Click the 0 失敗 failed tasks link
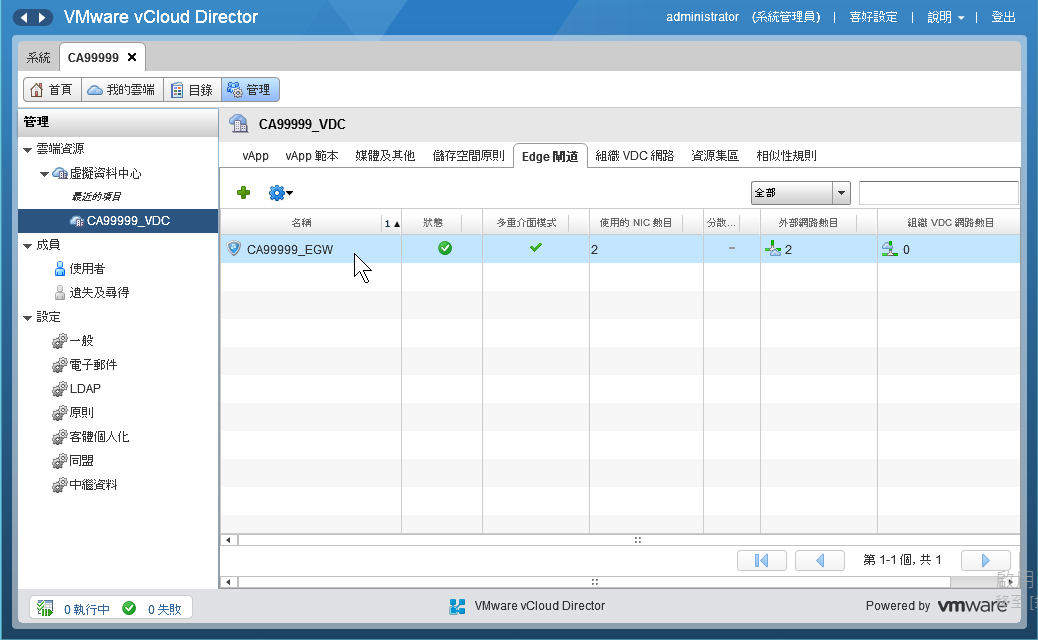This screenshot has width=1038, height=640. [x=165, y=609]
